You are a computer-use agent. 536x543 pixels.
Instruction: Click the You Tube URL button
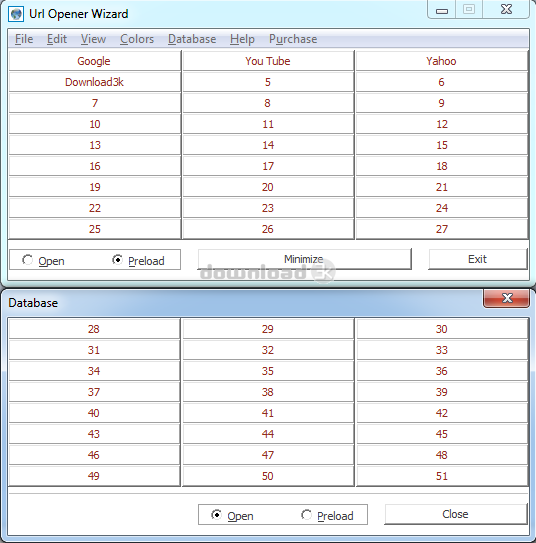268,61
